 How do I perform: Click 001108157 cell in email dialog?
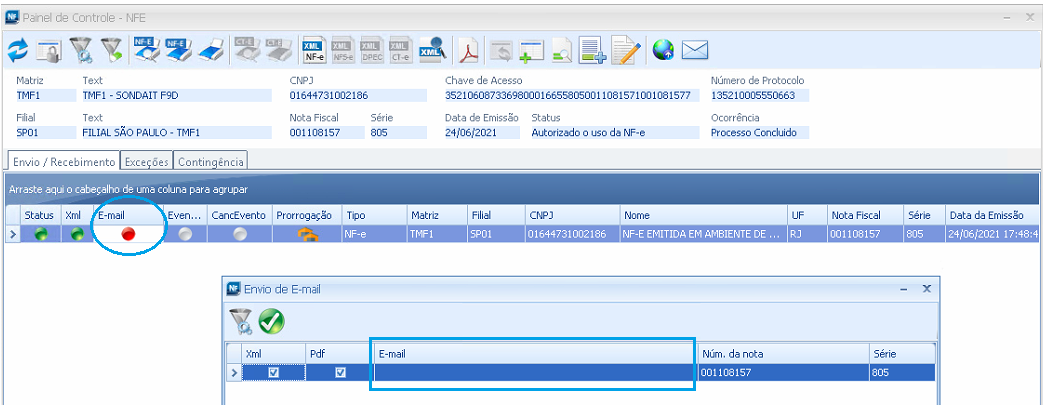[784, 373]
